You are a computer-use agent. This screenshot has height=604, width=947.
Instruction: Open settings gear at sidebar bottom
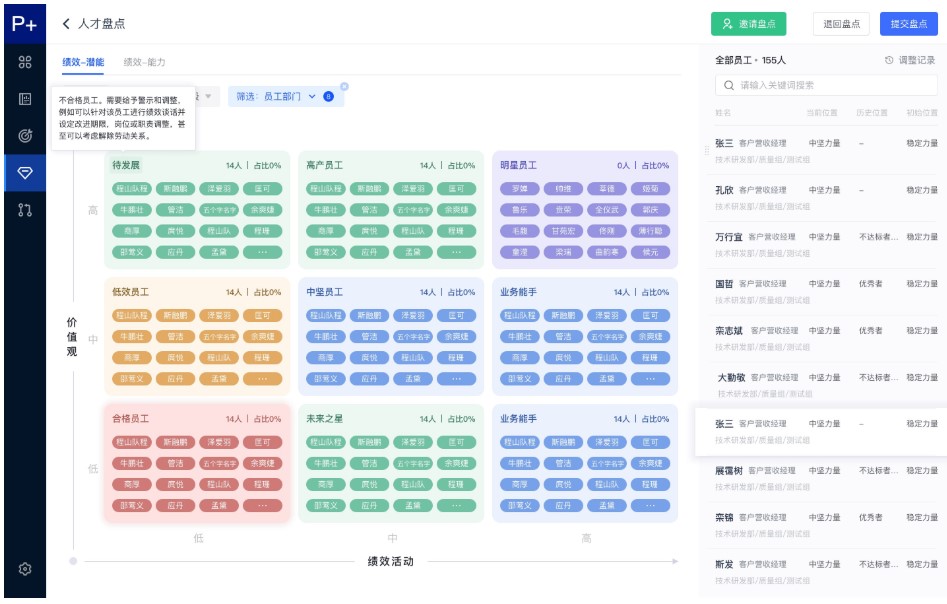pos(25,569)
